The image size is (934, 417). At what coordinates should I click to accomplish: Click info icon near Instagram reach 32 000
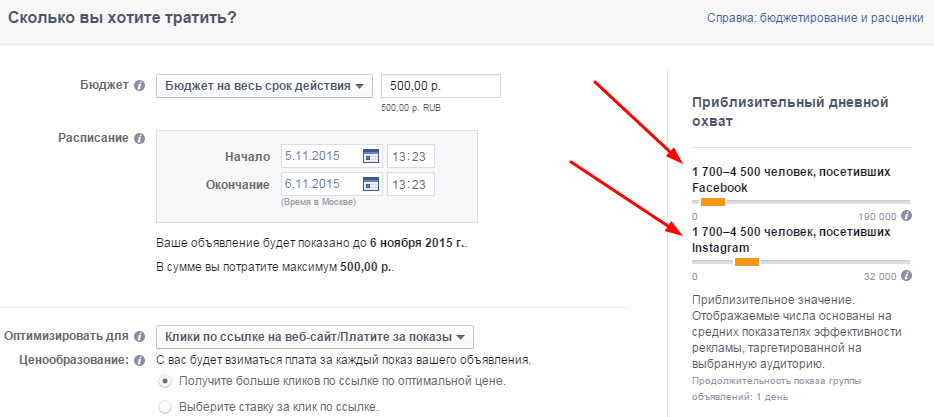(906, 275)
